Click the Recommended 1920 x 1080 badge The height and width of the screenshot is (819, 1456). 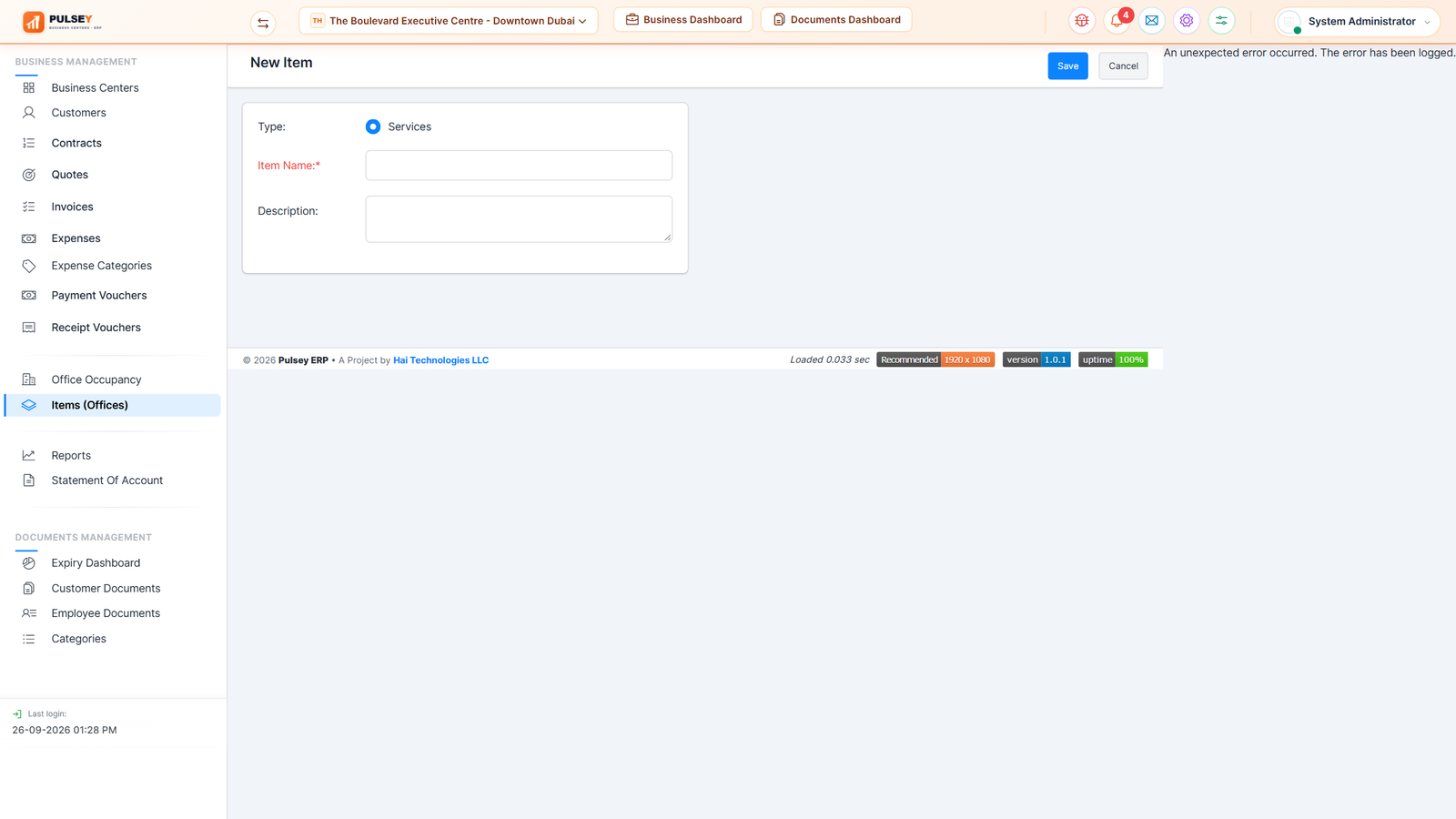(935, 359)
